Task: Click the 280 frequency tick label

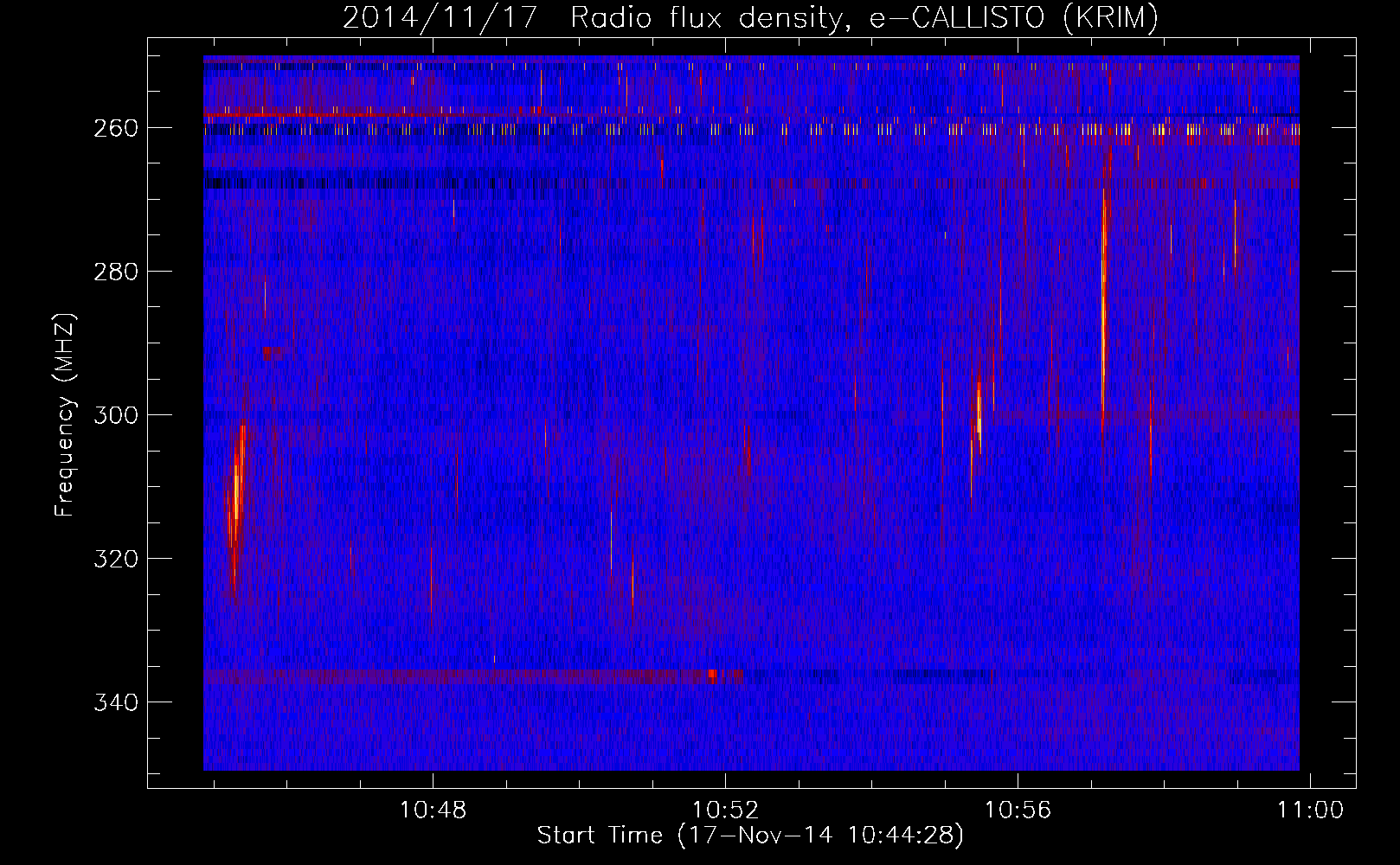Action: tap(115, 271)
